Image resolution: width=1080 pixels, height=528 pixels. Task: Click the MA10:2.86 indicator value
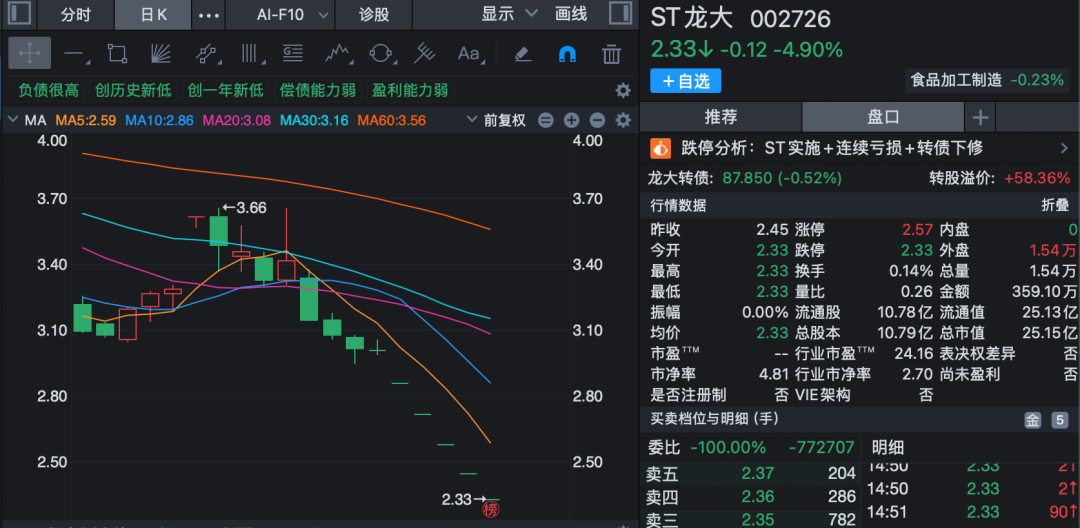(x=159, y=120)
